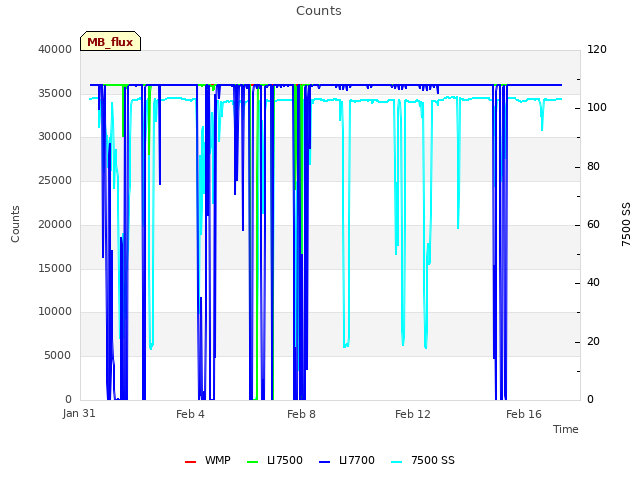Click the 35000 left axis tick label
The width and height of the screenshot is (640, 480).
[55, 93]
